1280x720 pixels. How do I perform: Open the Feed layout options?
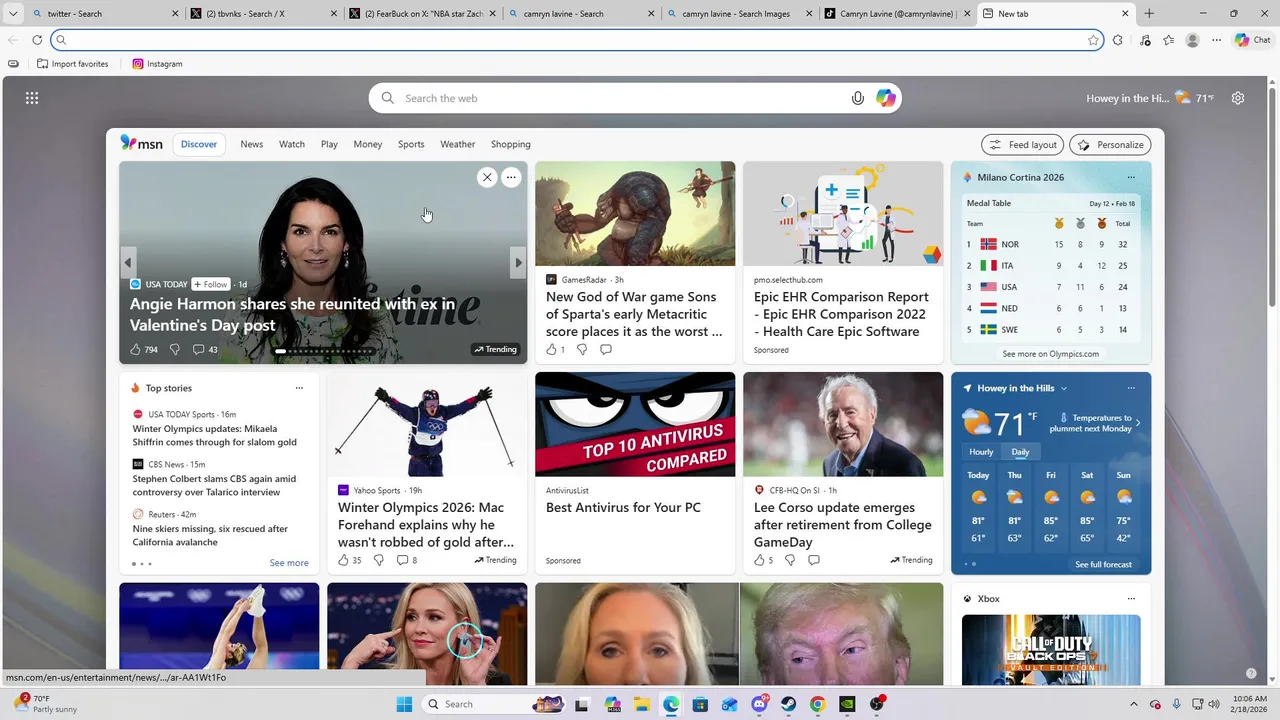[1022, 144]
